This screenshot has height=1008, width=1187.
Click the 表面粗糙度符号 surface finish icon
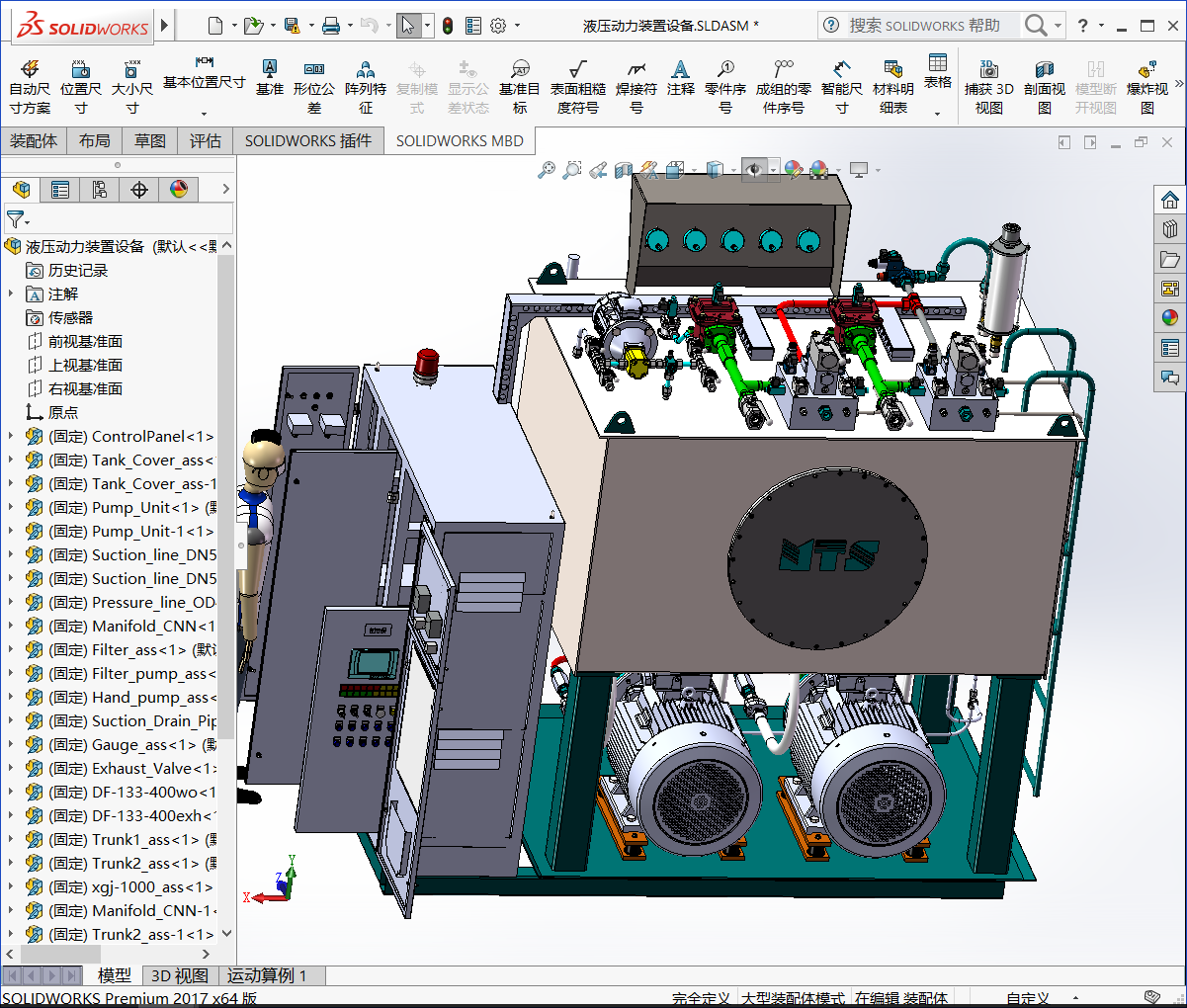click(577, 86)
